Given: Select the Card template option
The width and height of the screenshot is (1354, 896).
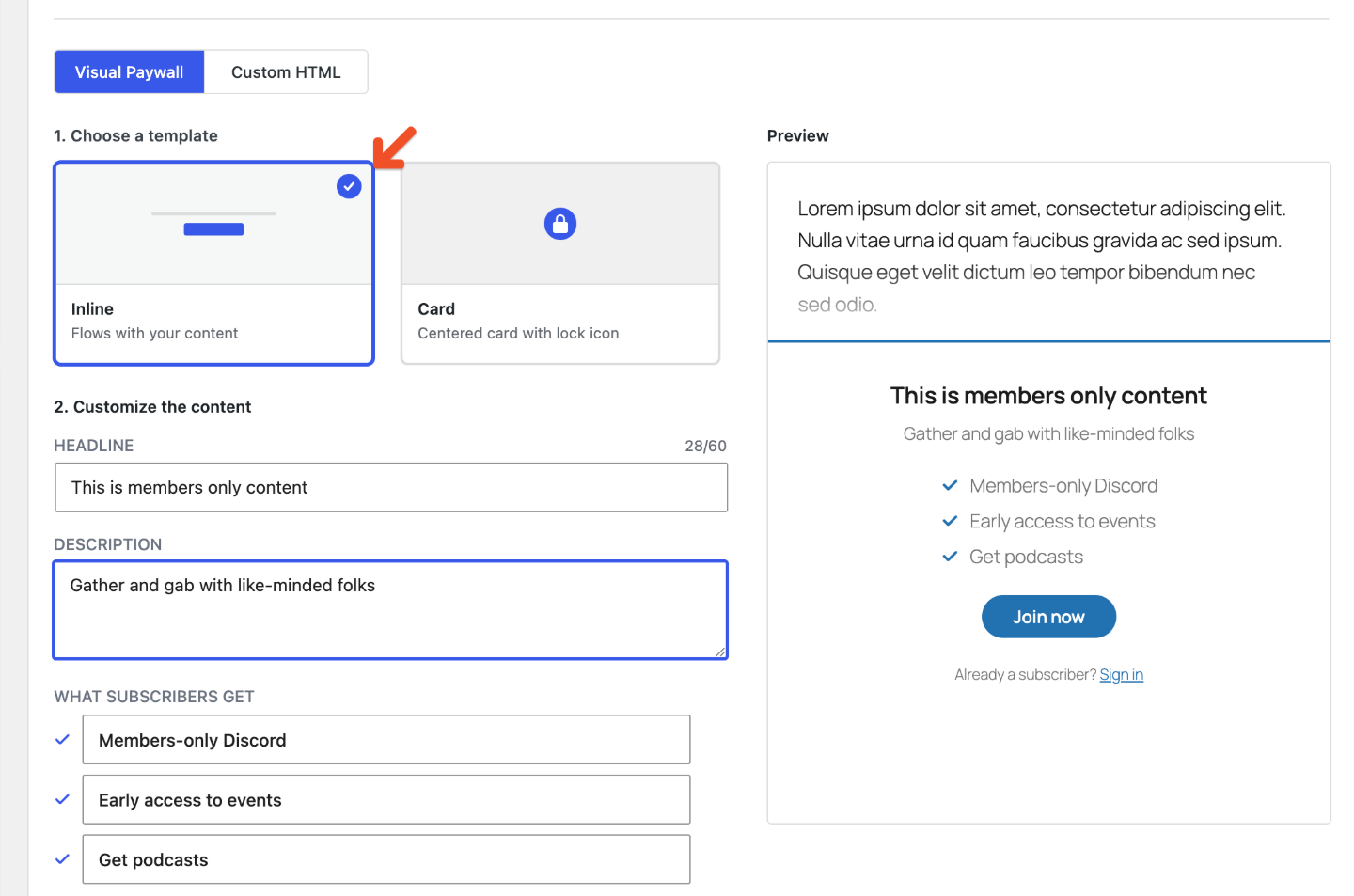Looking at the screenshot, I should 560,263.
